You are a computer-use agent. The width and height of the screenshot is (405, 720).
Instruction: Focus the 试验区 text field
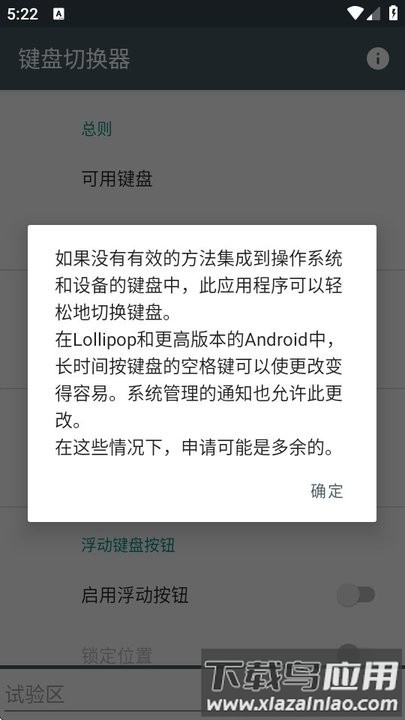point(101,693)
